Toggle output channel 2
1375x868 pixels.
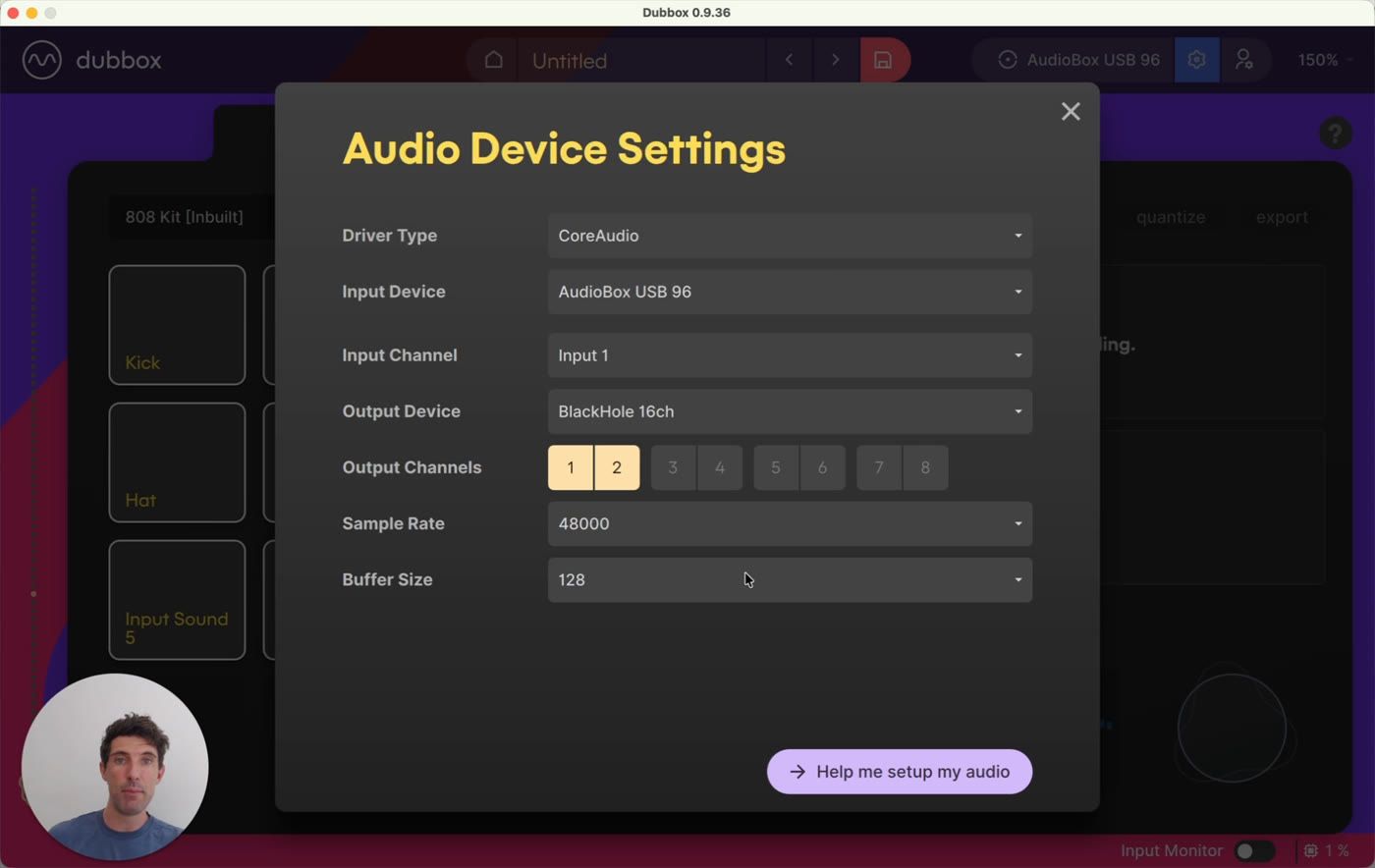[x=617, y=467]
